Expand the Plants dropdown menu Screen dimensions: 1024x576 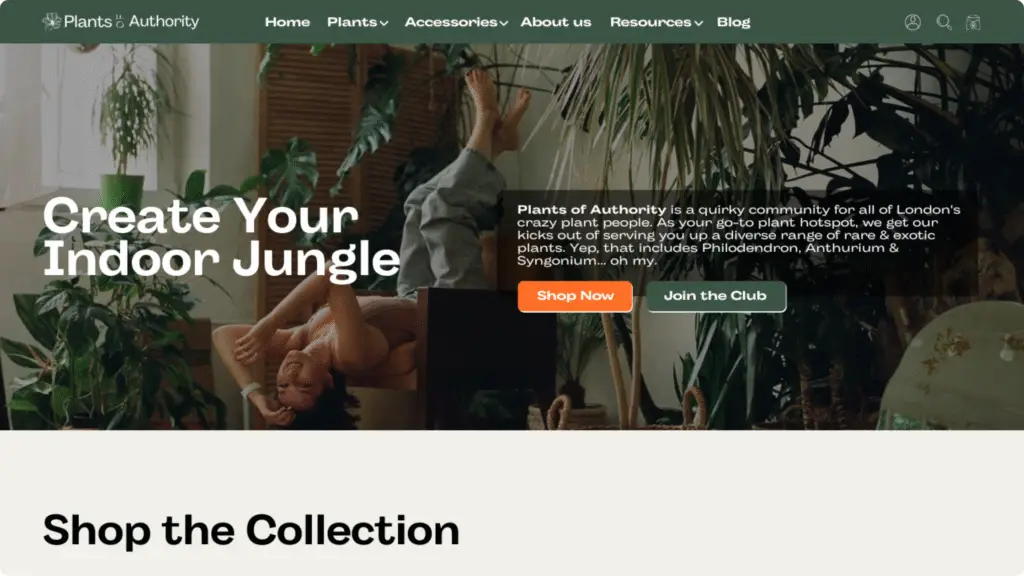(x=357, y=22)
